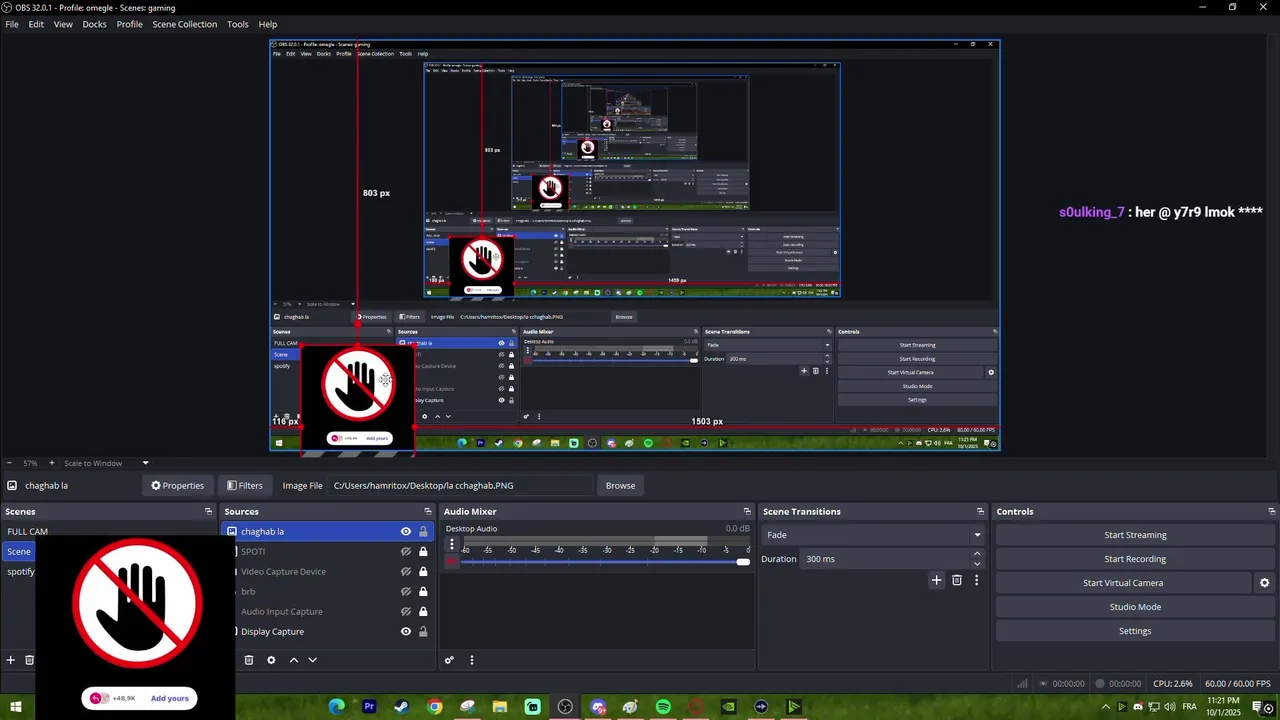
Task: Open Adobe Premiere Pro from taskbar
Action: pos(369,707)
